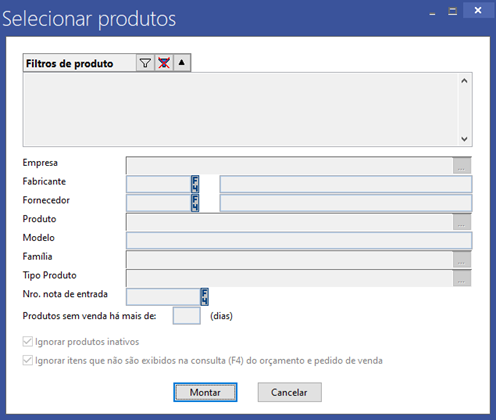Click the filter list scroll up arrow
The width and height of the screenshot is (496, 420).
point(464,81)
